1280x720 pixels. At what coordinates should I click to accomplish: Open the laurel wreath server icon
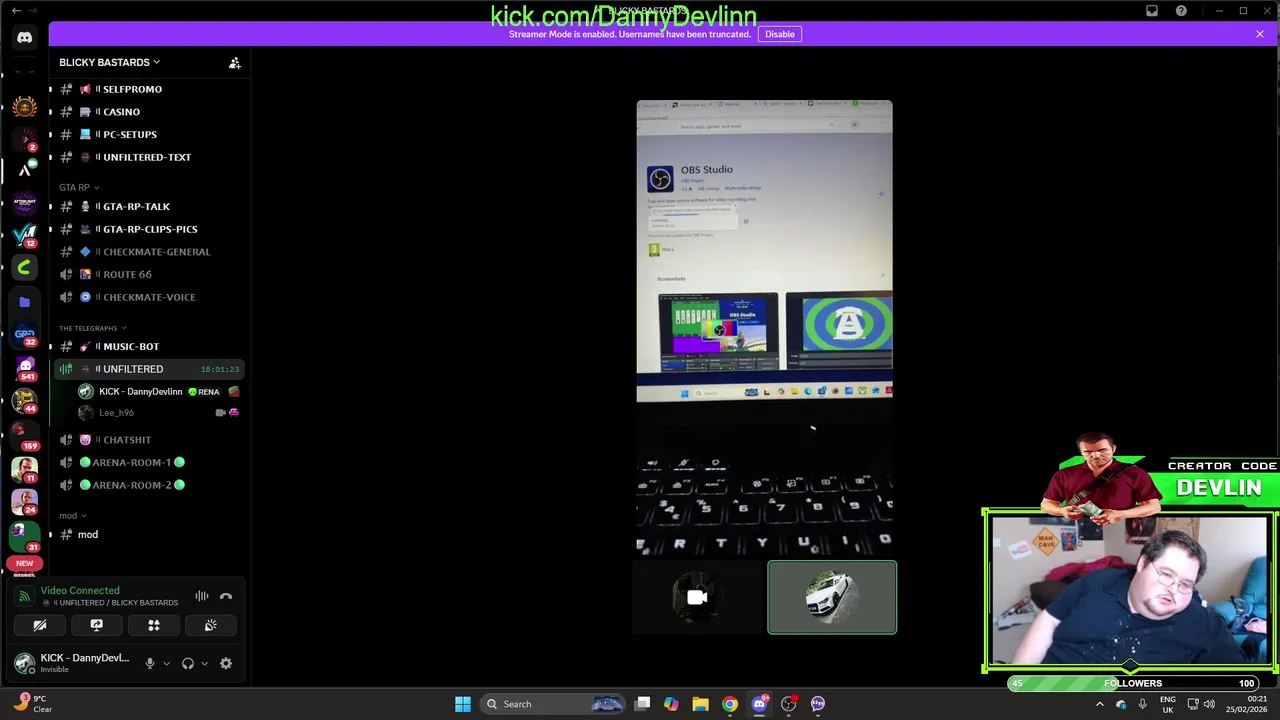pos(24,106)
